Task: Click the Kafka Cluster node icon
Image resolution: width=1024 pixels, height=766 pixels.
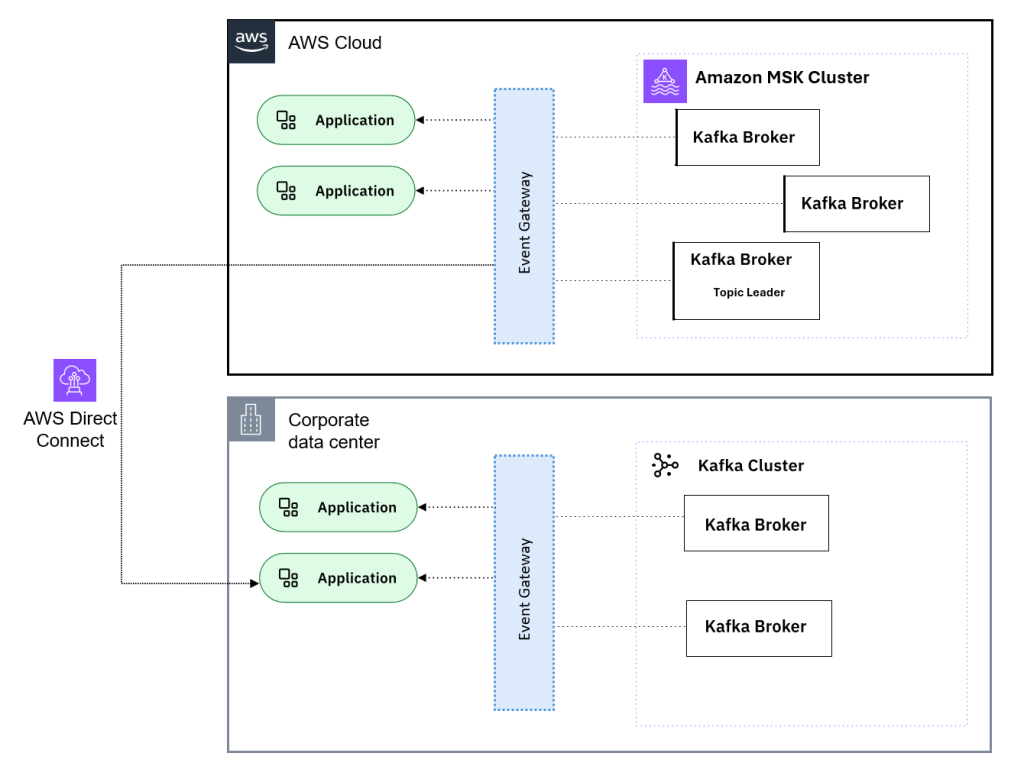Action: pyautogui.click(x=663, y=465)
